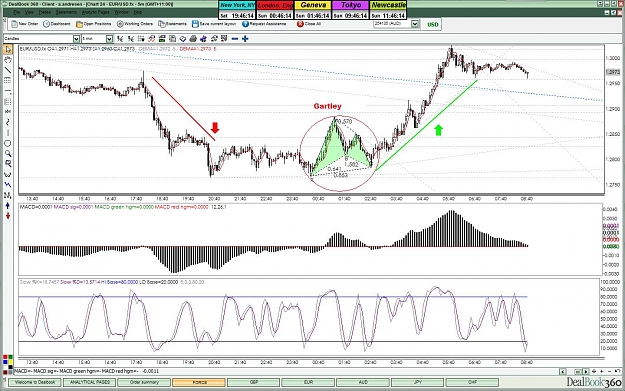Screen dimensions: 625x391
Task: Select the trend line drawing tool
Action: pyautogui.click(x=8, y=70)
